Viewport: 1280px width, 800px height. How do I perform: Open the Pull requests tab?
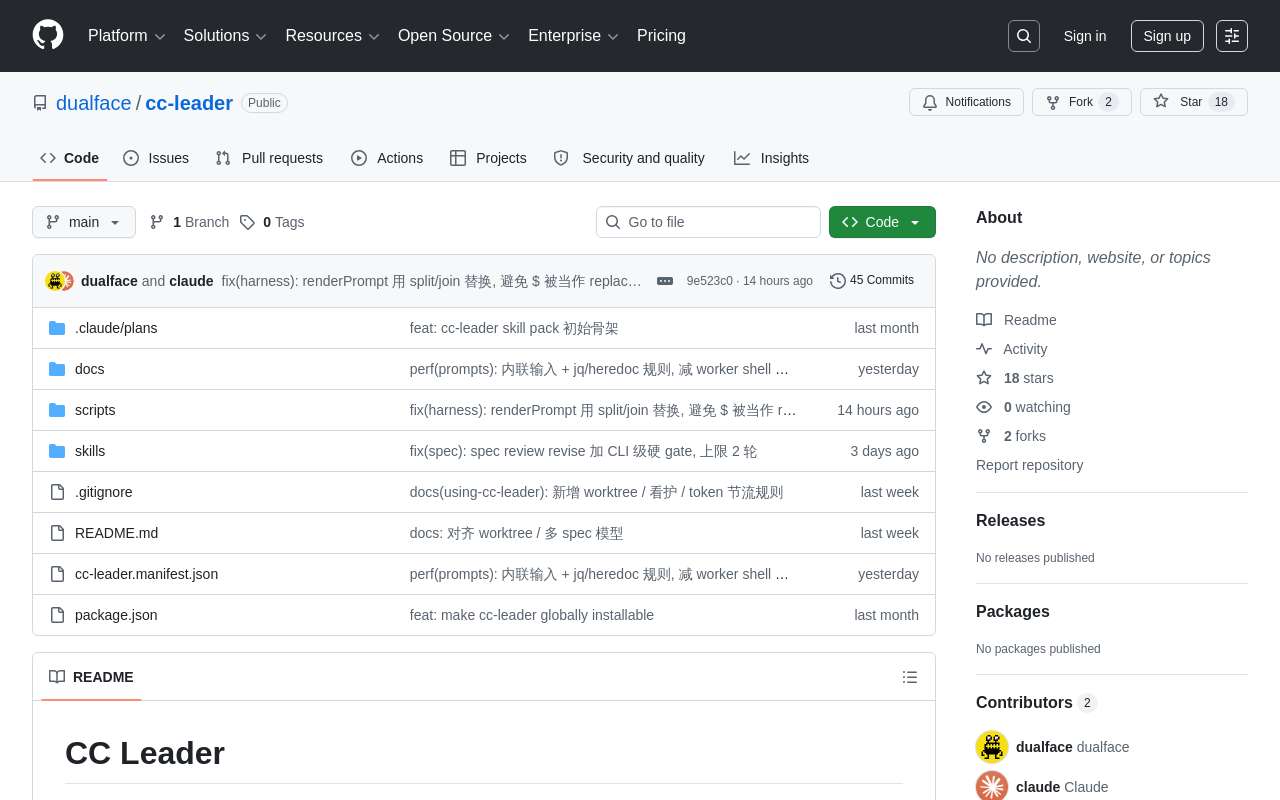click(269, 158)
